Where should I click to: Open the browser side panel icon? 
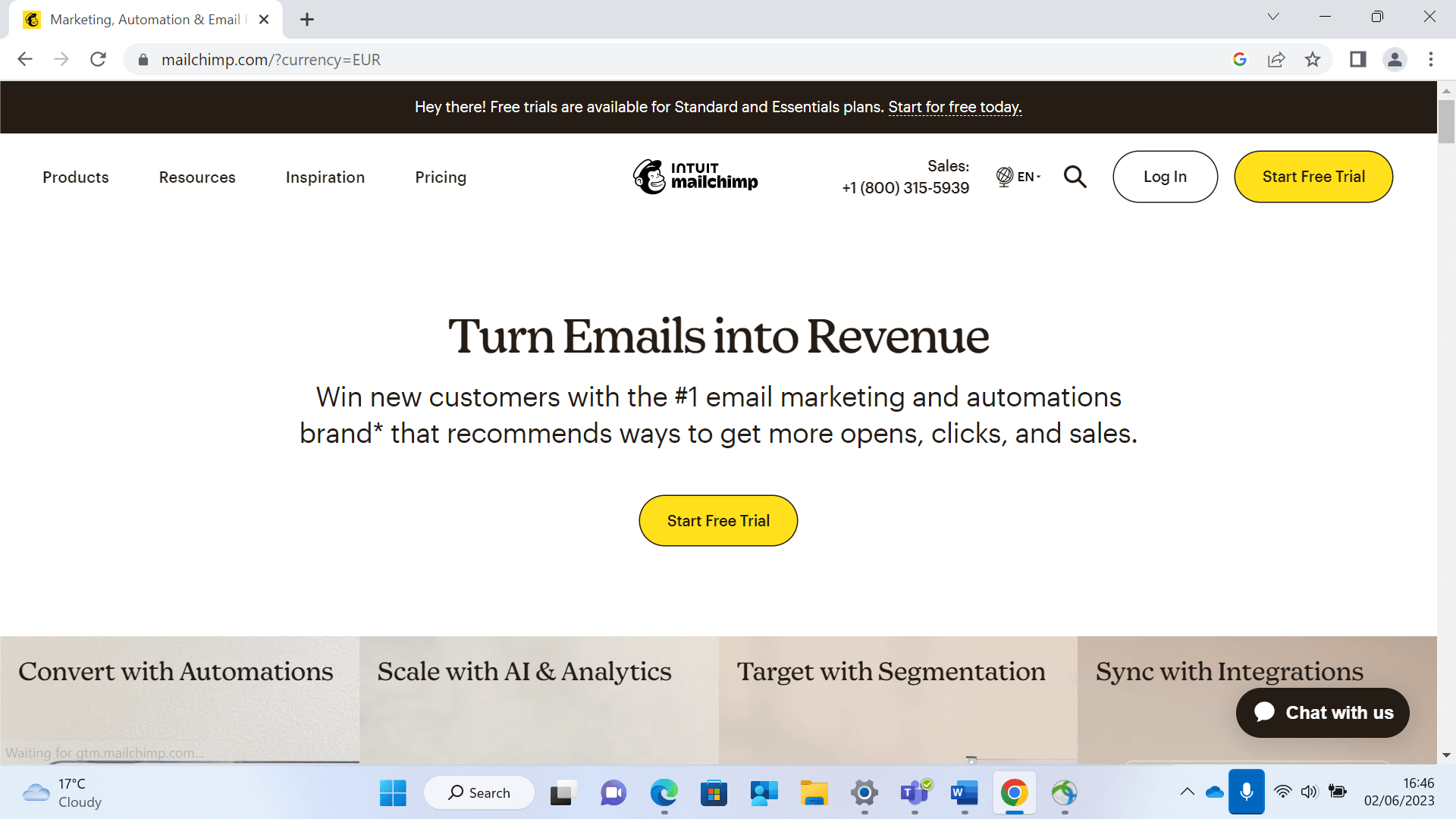[x=1358, y=59]
